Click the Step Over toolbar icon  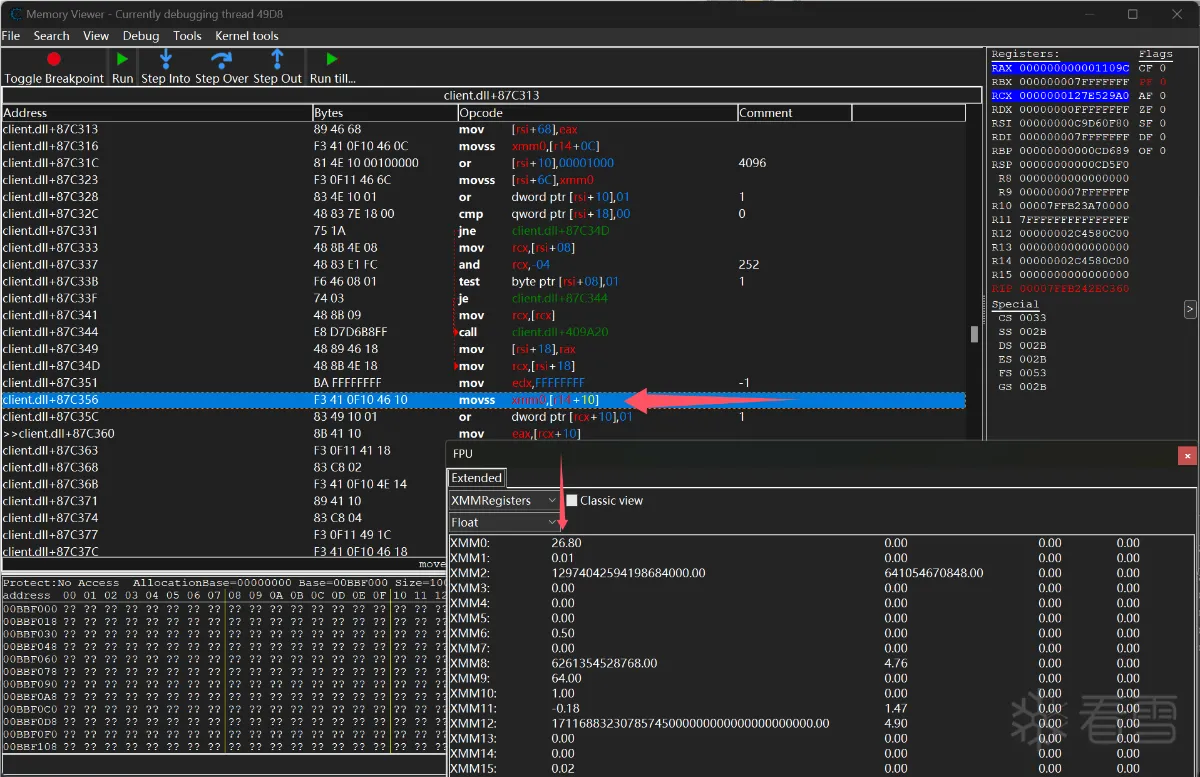[x=221, y=59]
